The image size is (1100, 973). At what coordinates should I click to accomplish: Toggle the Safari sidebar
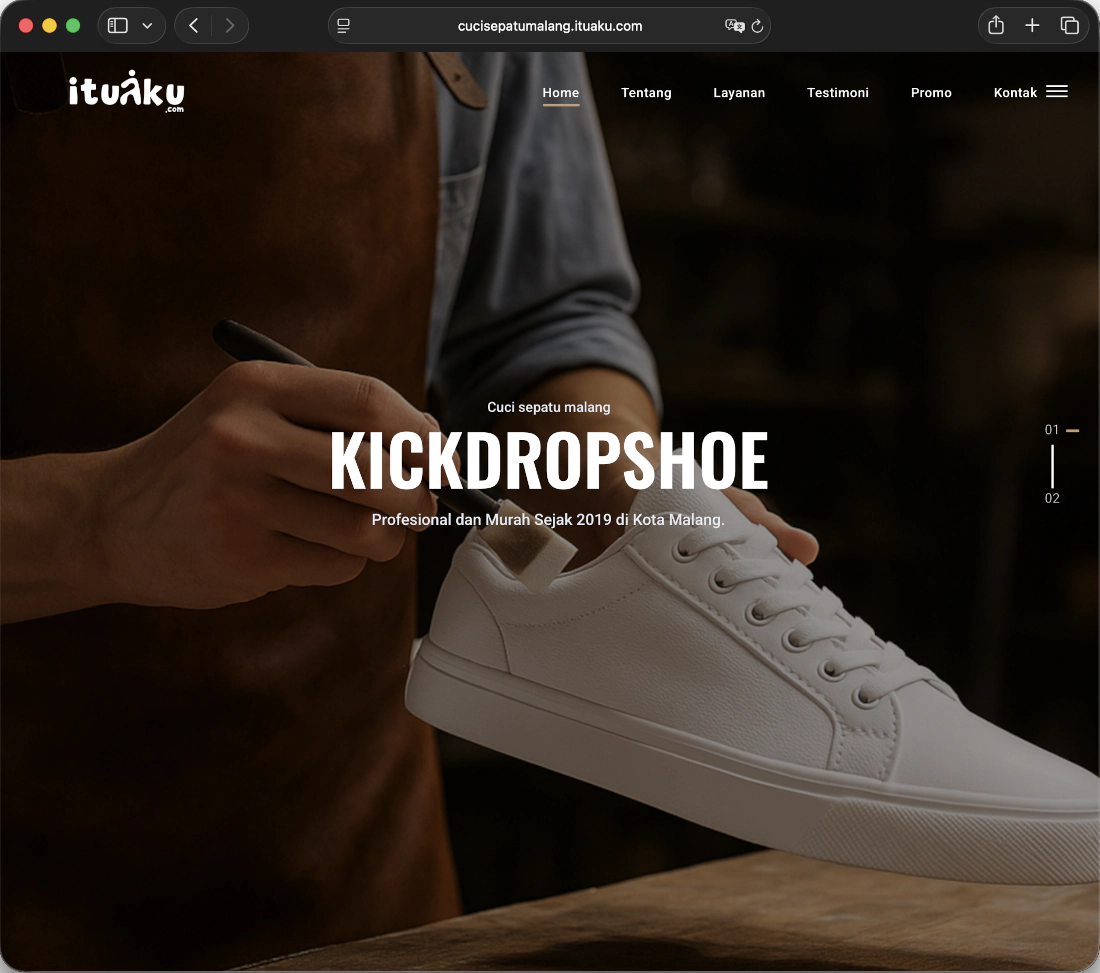118,26
